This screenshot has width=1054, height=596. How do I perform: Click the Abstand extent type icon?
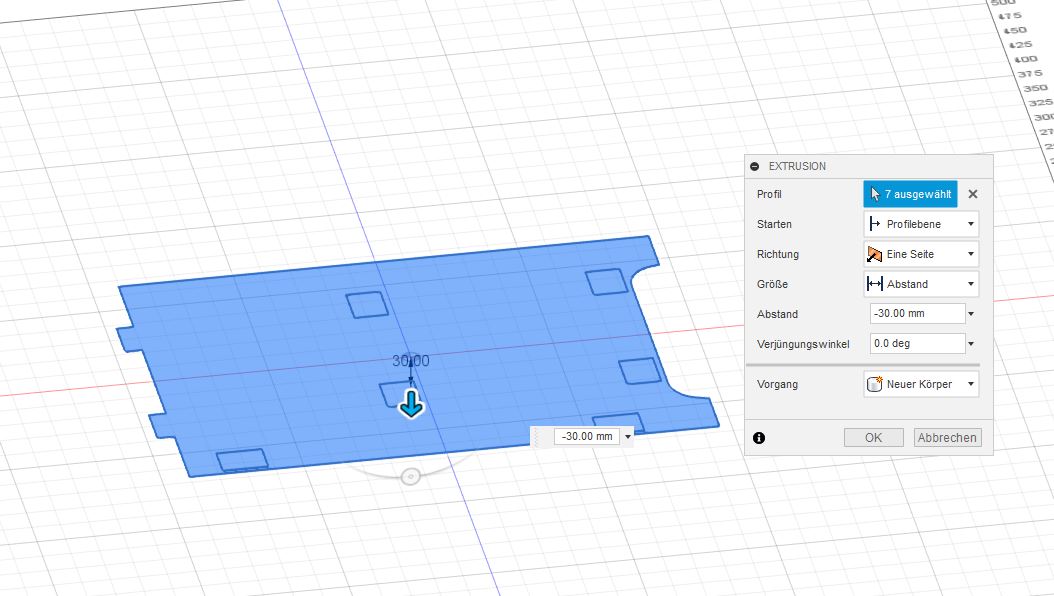click(x=875, y=284)
